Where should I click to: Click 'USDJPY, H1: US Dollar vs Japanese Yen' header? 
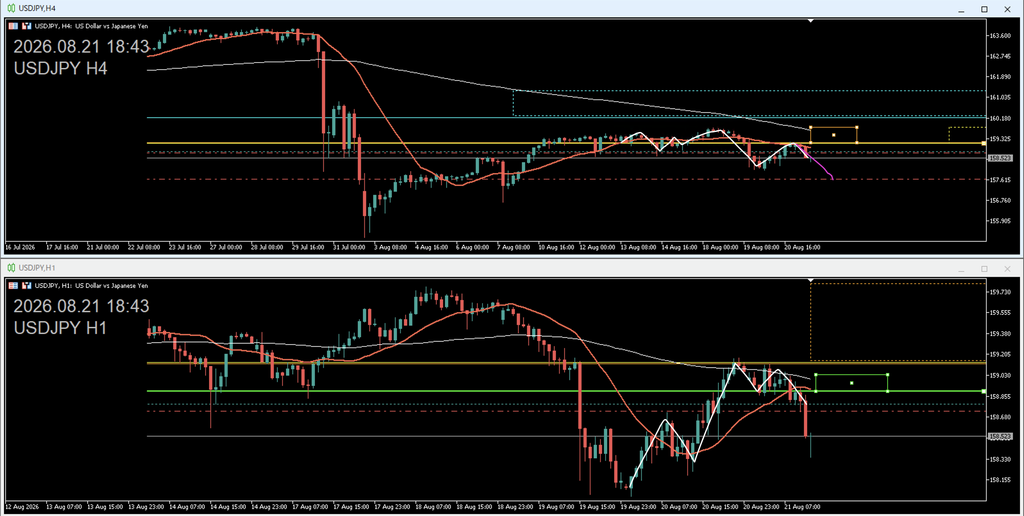click(x=91, y=285)
